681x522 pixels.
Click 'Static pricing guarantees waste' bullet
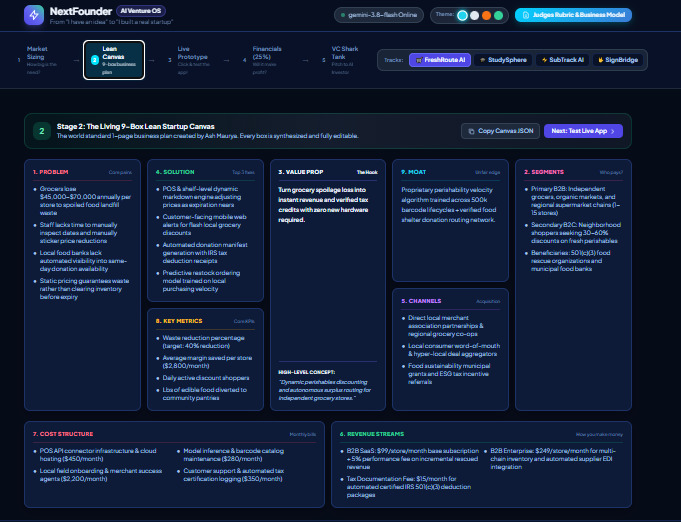[x=84, y=289]
